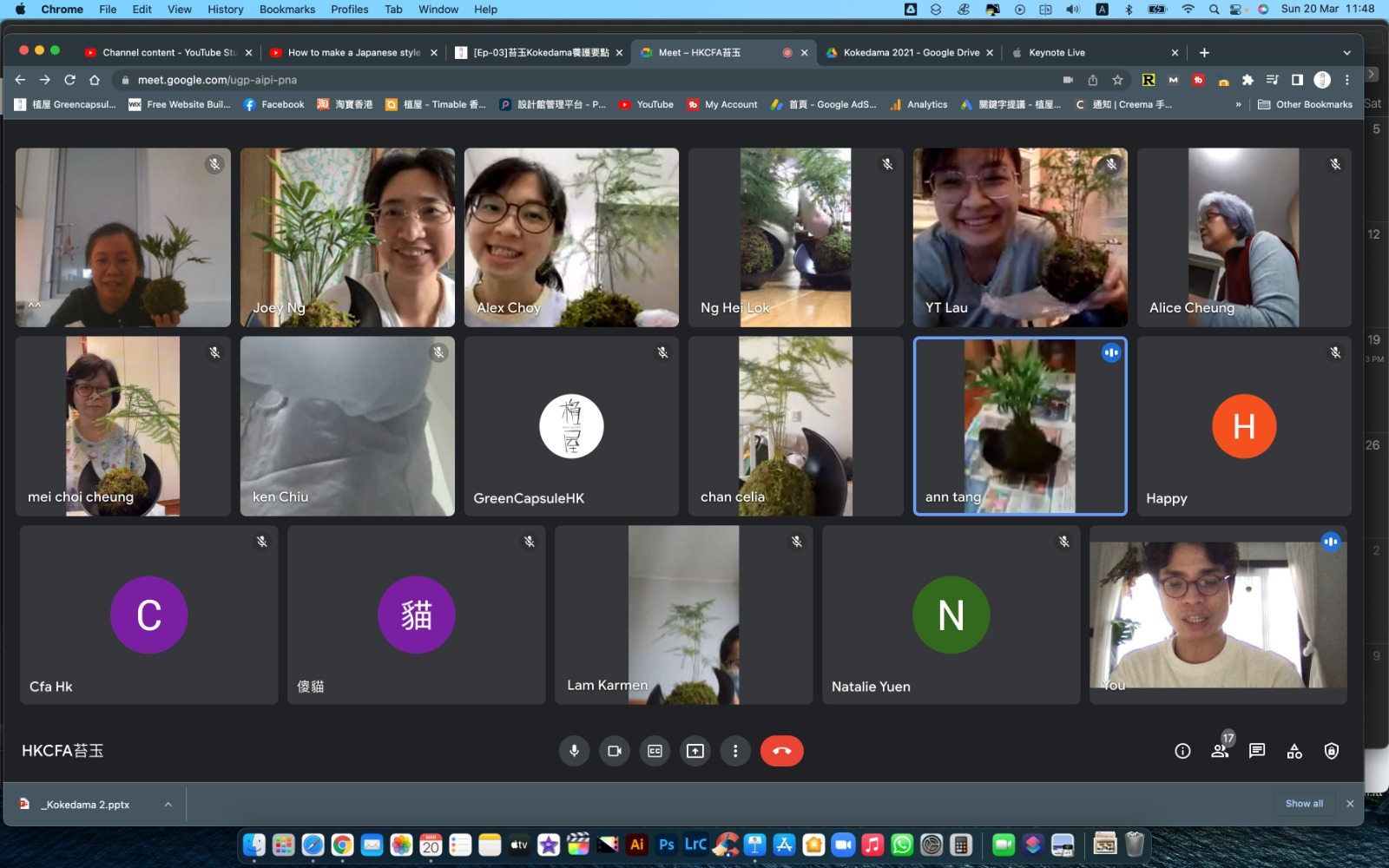
Task: Expand hidden bookmarks chevron
Action: pos(1238,104)
